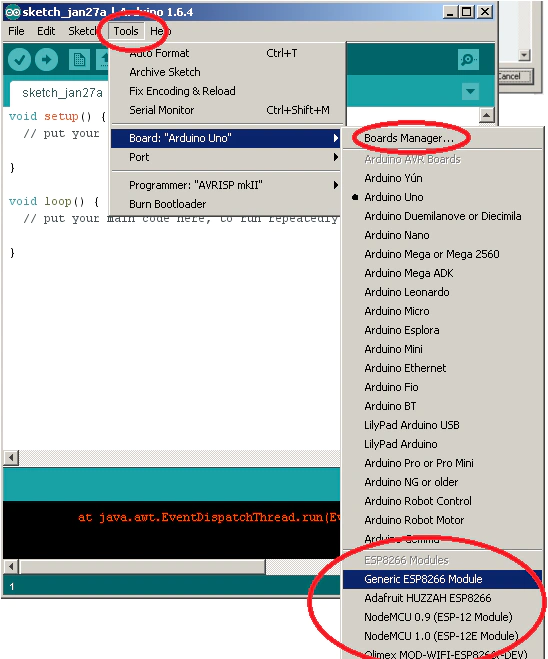This screenshot has height=659, width=548.
Task: Expand the Board: "Arduino Uno" submenu
Action: click(x=225, y=138)
